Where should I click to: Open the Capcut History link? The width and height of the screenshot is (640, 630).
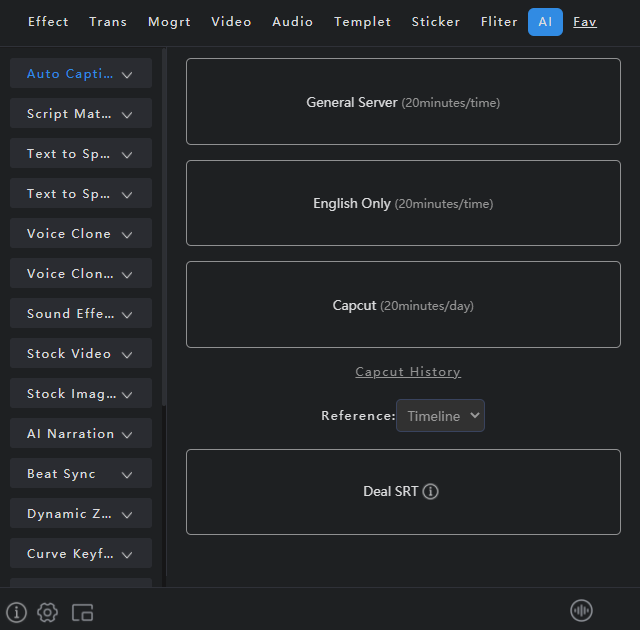click(x=408, y=372)
